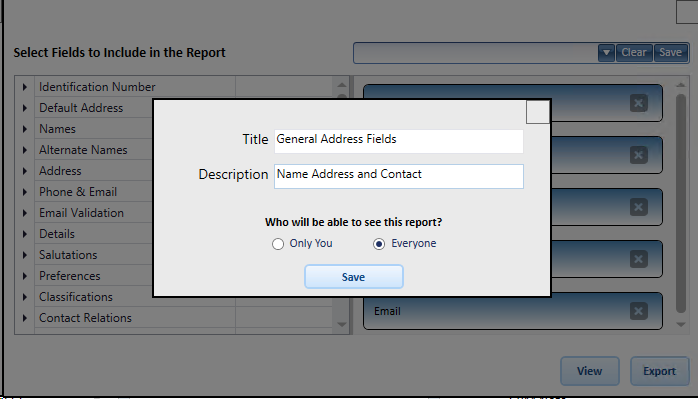
Task: Expand the Preferences tree arrow
Action: (x=25, y=276)
